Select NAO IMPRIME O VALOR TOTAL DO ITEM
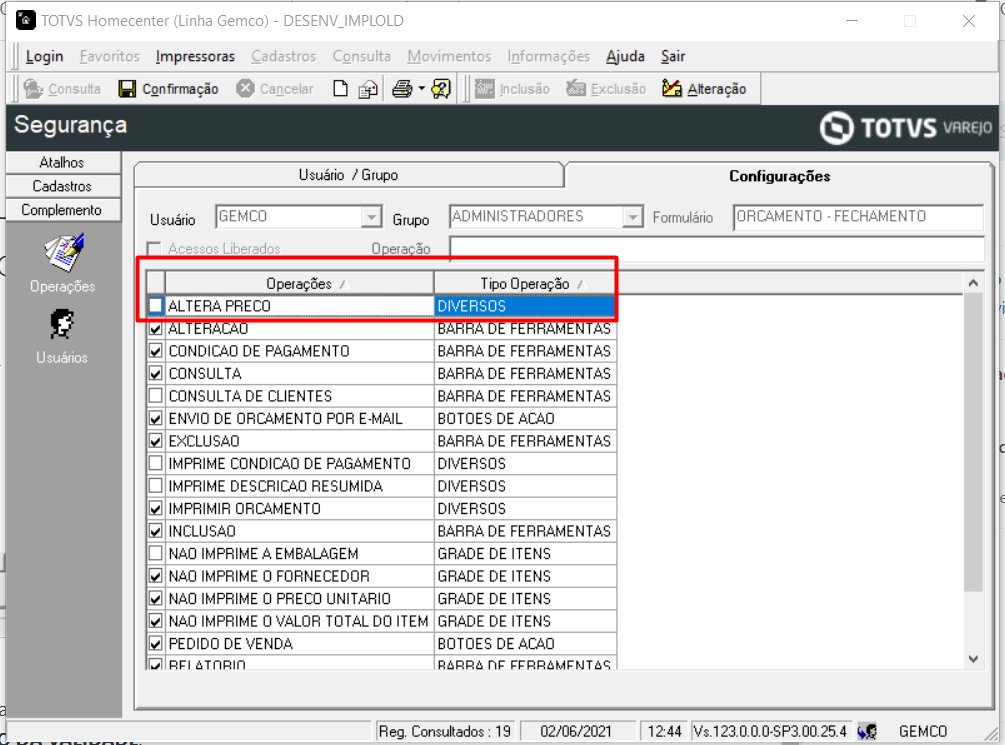Viewport: 1005px width, 745px height. (x=299, y=621)
